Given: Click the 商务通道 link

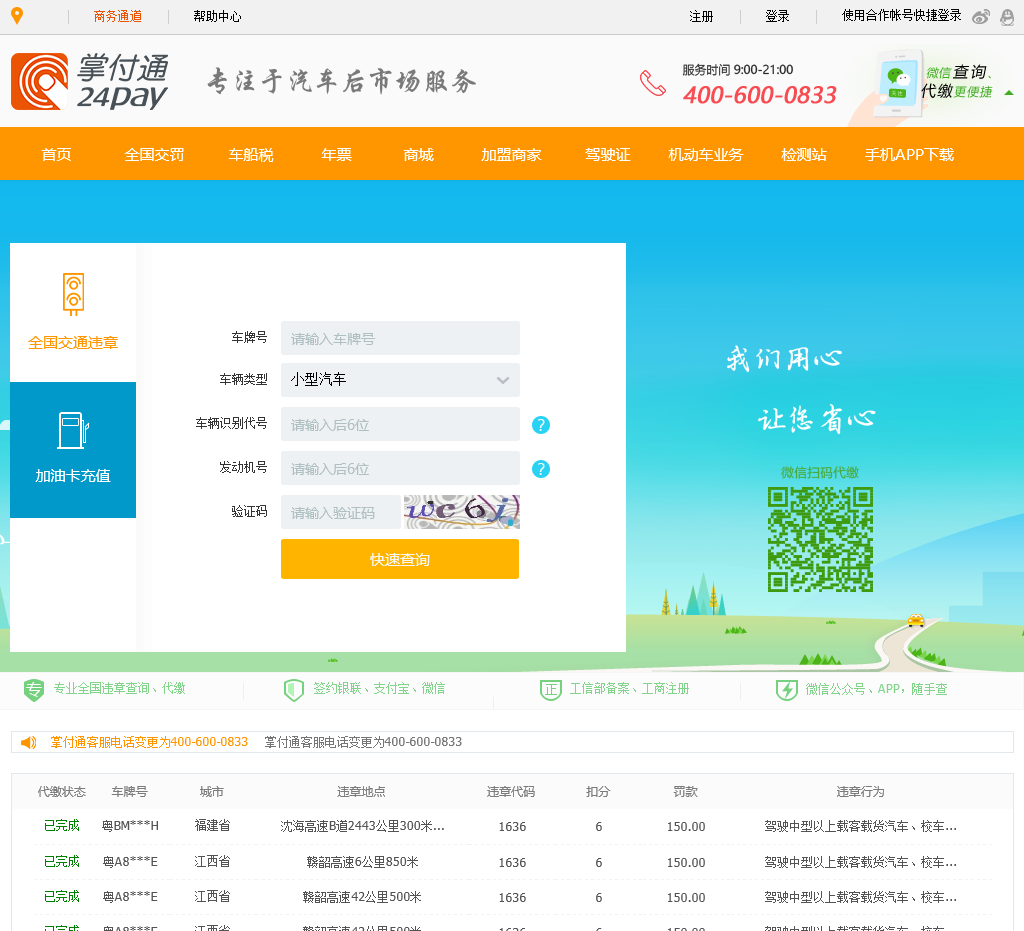Looking at the screenshot, I should coord(118,16).
